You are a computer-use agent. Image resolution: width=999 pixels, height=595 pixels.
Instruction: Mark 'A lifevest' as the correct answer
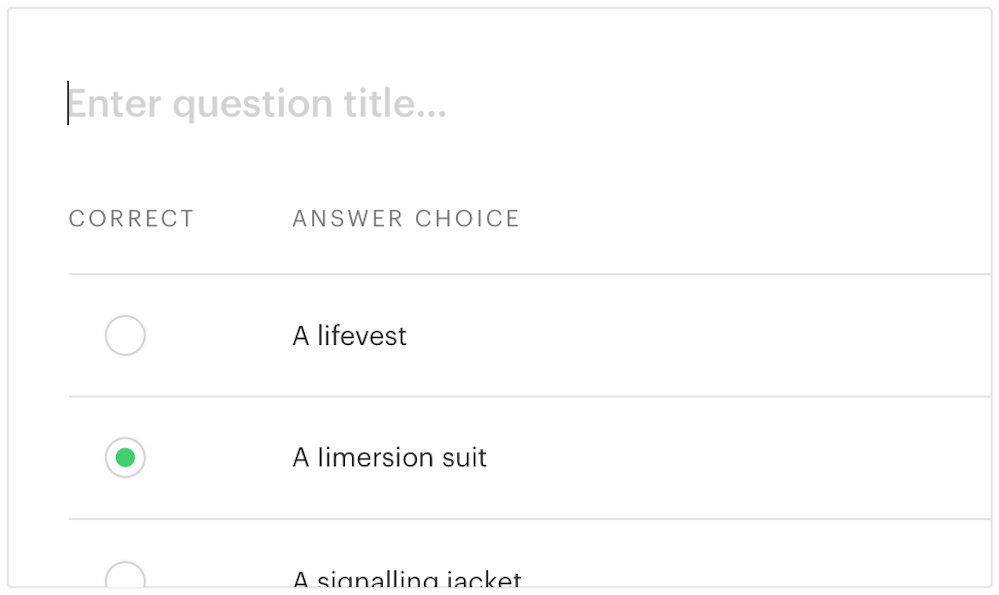(125, 335)
